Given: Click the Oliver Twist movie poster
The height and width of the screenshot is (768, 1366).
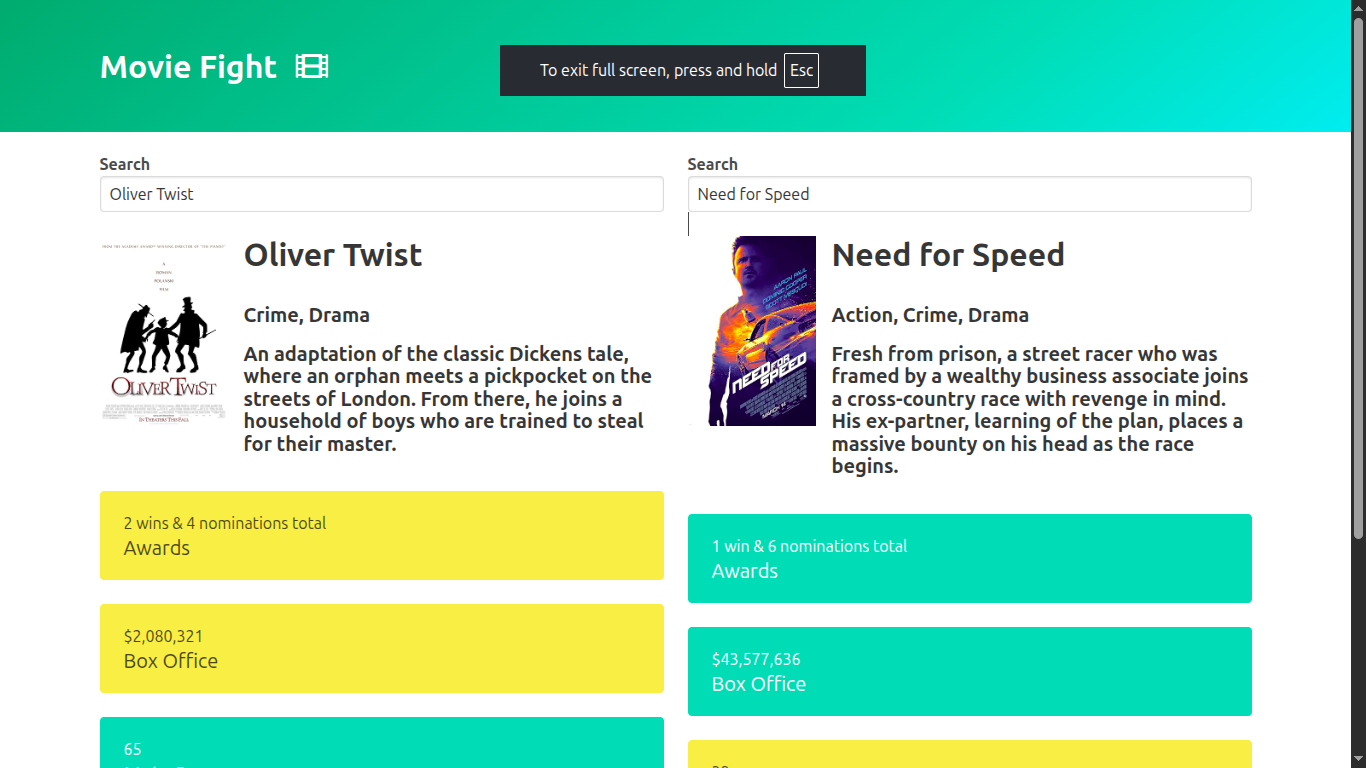Looking at the screenshot, I should pyautogui.click(x=164, y=332).
